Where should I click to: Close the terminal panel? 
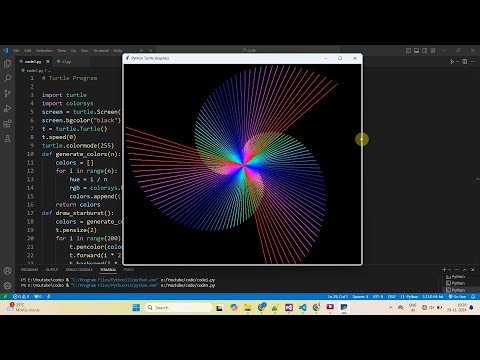click(x=473, y=269)
